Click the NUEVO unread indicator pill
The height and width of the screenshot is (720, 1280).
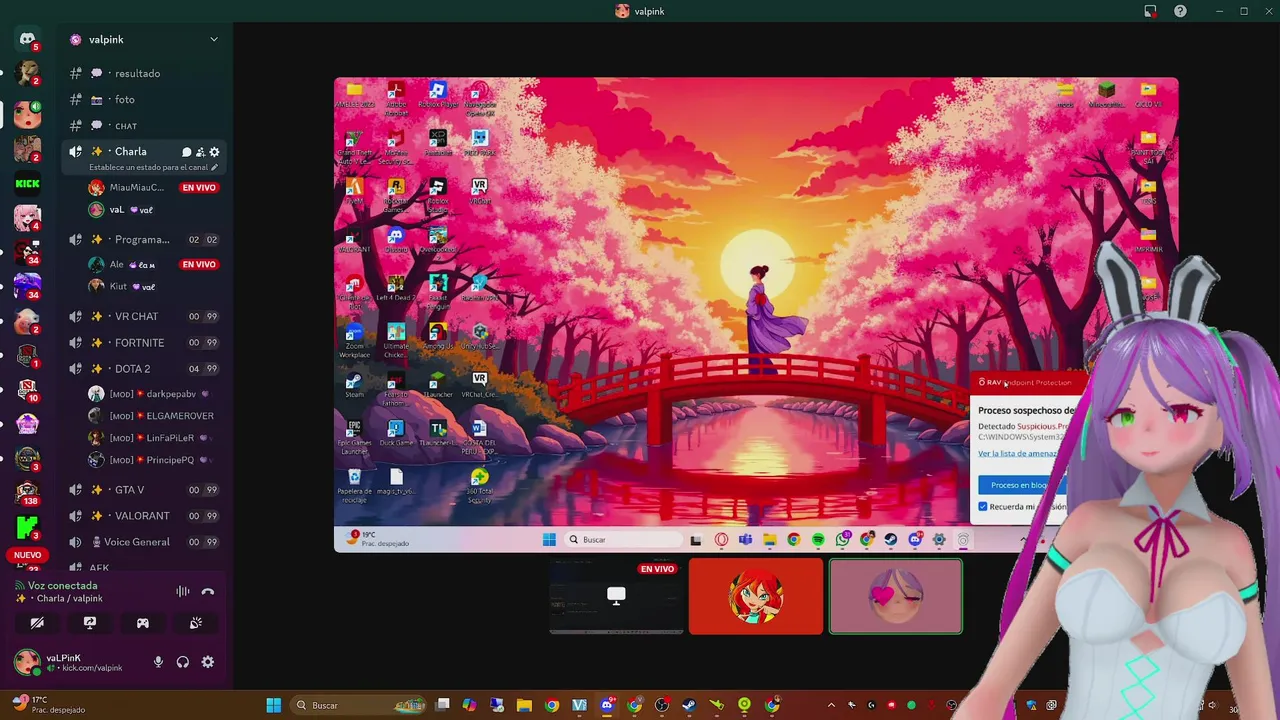27,555
